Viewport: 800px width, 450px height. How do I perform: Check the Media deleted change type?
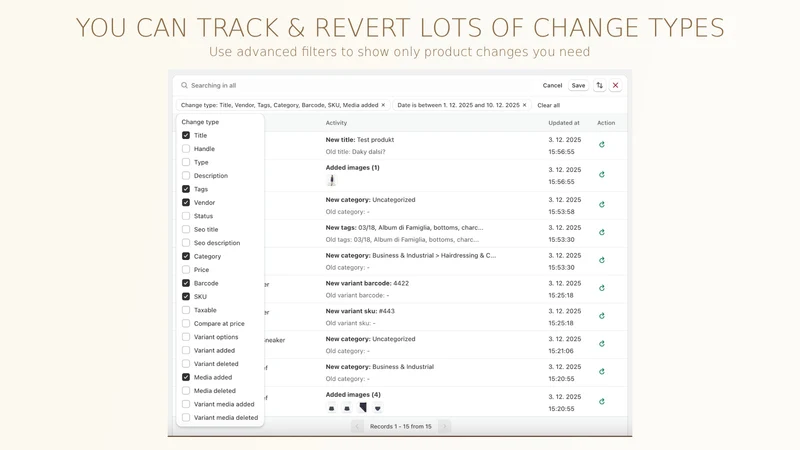pos(186,391)
